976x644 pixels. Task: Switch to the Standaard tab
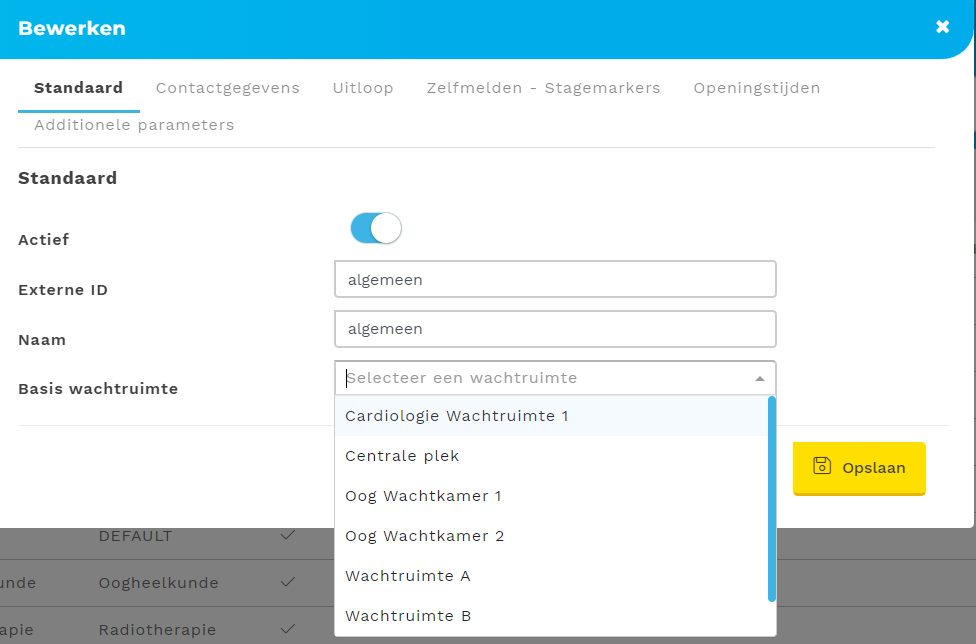tap(78, 88)
